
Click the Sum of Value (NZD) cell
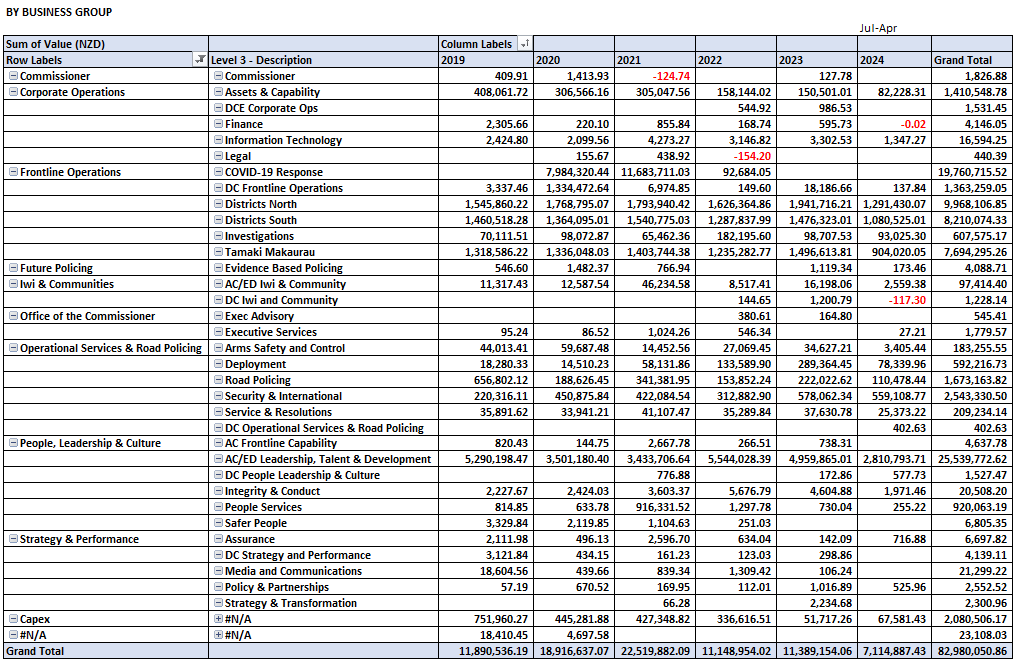pyautogui.click(x=105, y=44)
